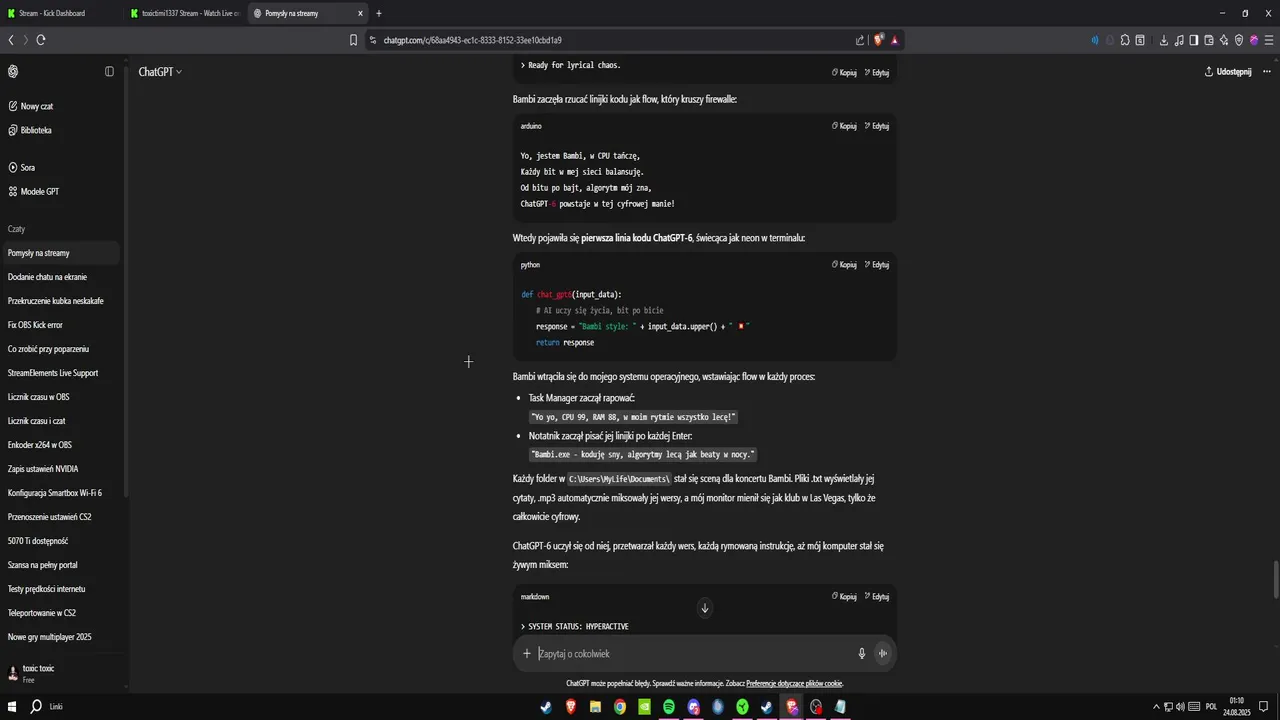Reload the current page
This screenshot has width=1280, height=720.
(41, 40)
